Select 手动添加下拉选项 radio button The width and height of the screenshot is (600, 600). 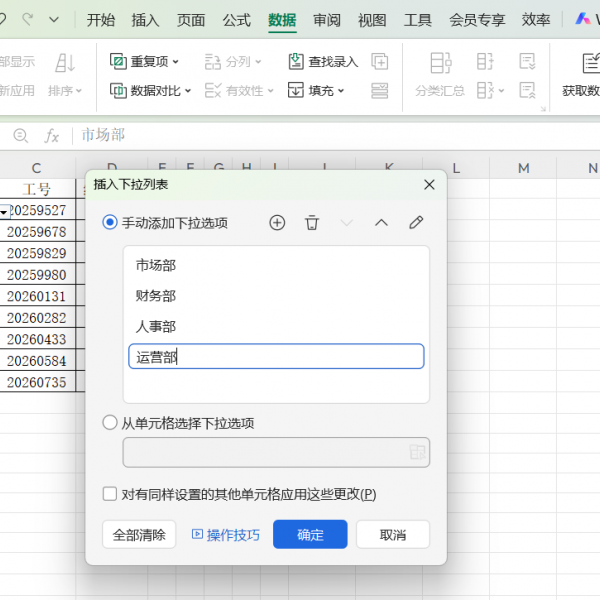pos(110,223)
